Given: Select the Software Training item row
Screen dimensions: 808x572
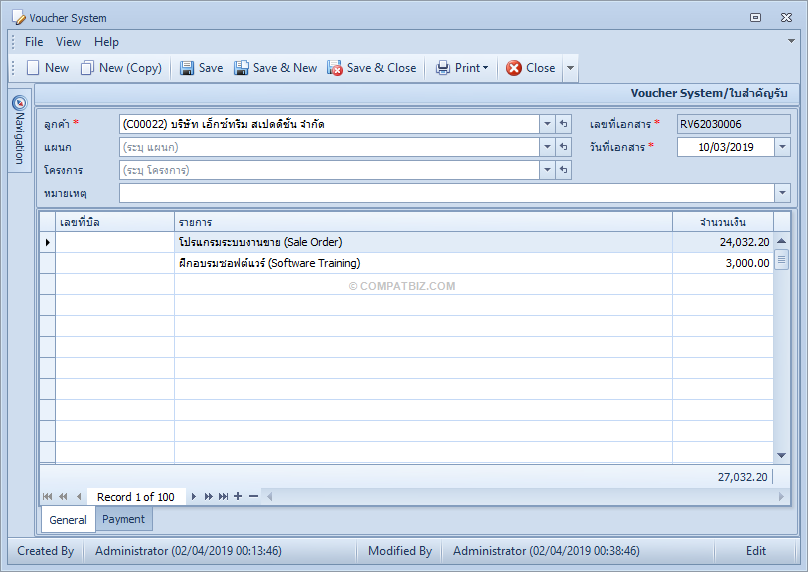Looking at the screenshot, I should 407,263.
